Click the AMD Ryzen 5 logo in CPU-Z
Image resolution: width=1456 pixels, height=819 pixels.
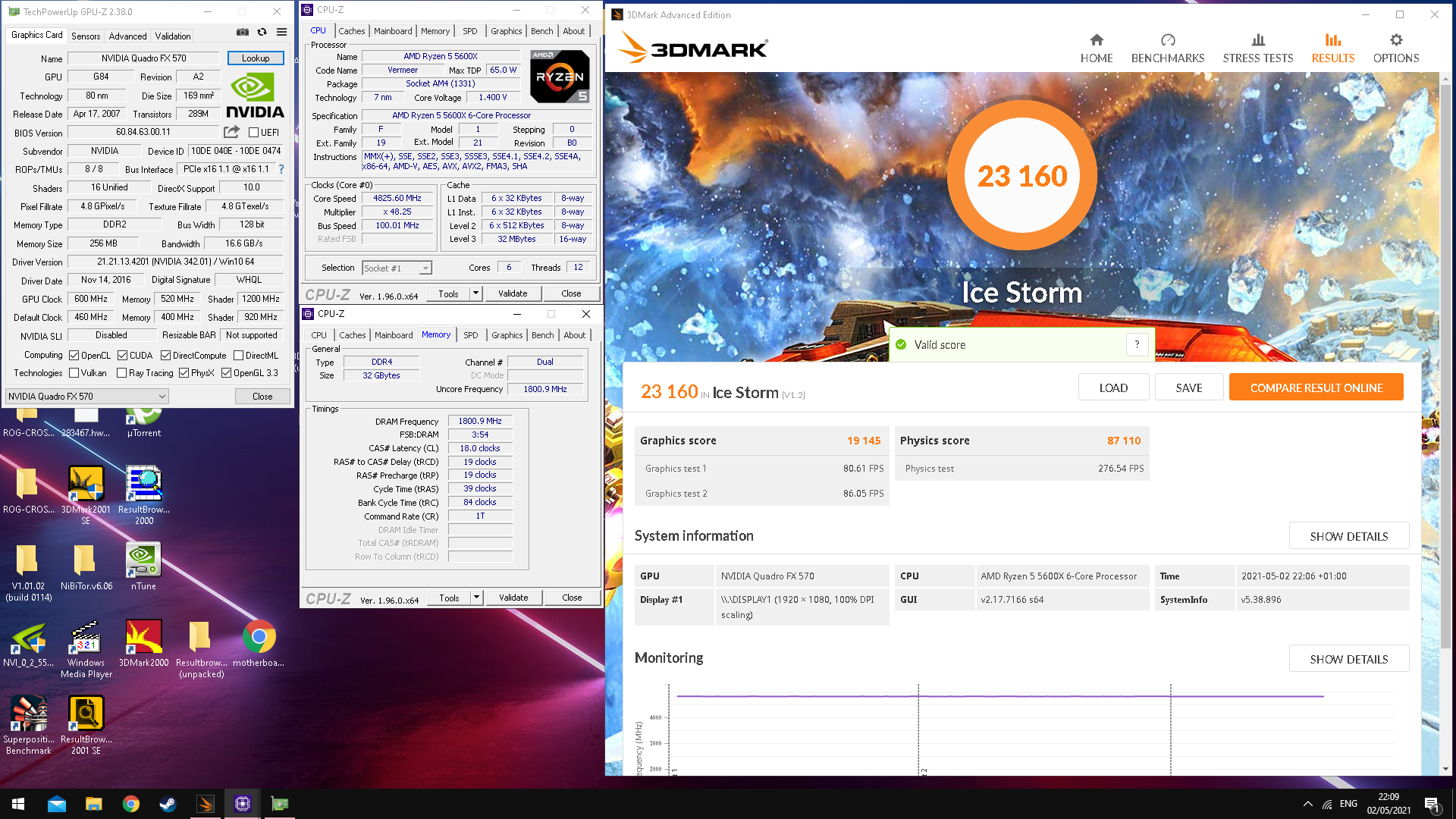click(560, 76)
